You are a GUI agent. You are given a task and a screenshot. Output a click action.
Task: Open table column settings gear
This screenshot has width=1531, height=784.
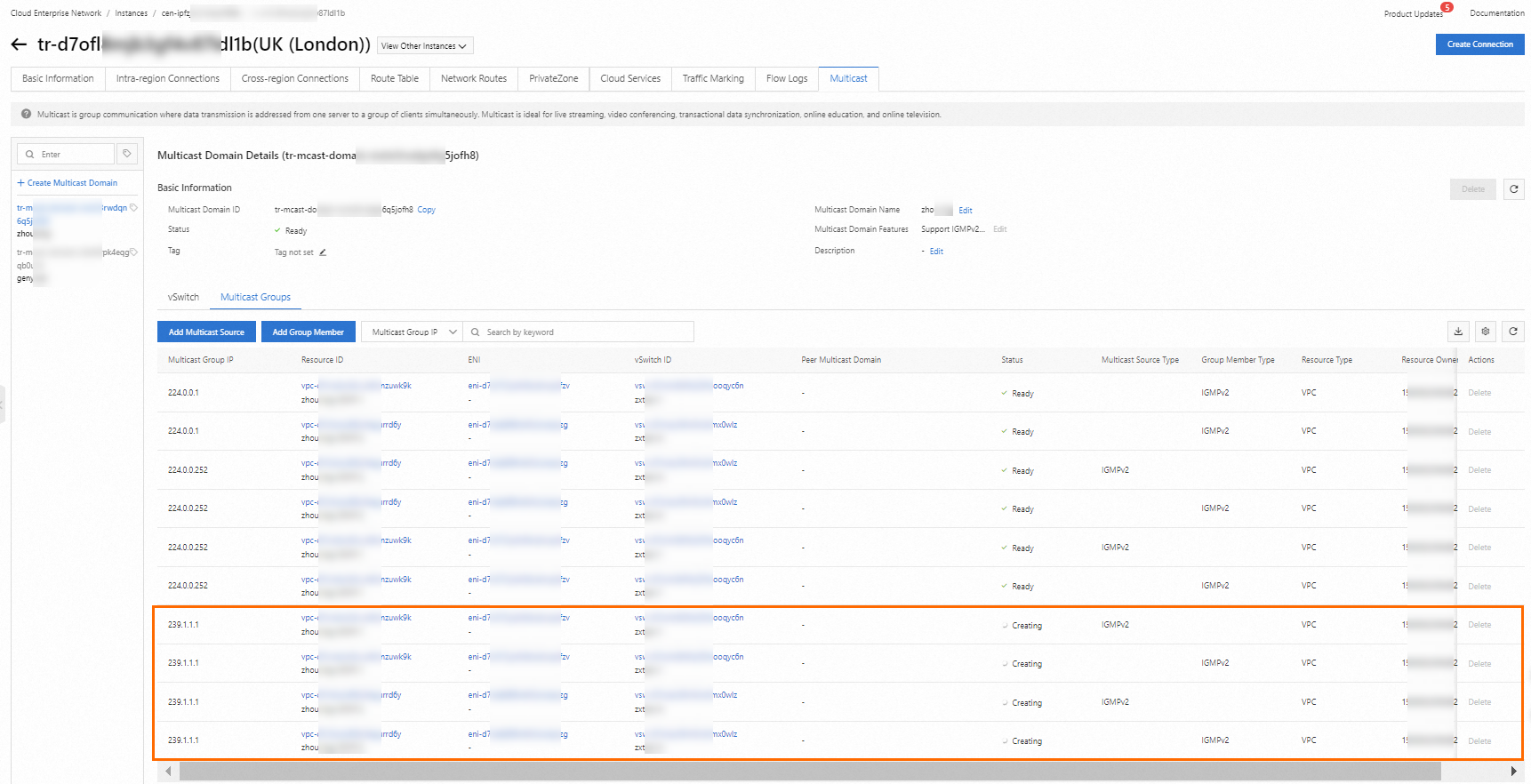tap(1486, 332)
